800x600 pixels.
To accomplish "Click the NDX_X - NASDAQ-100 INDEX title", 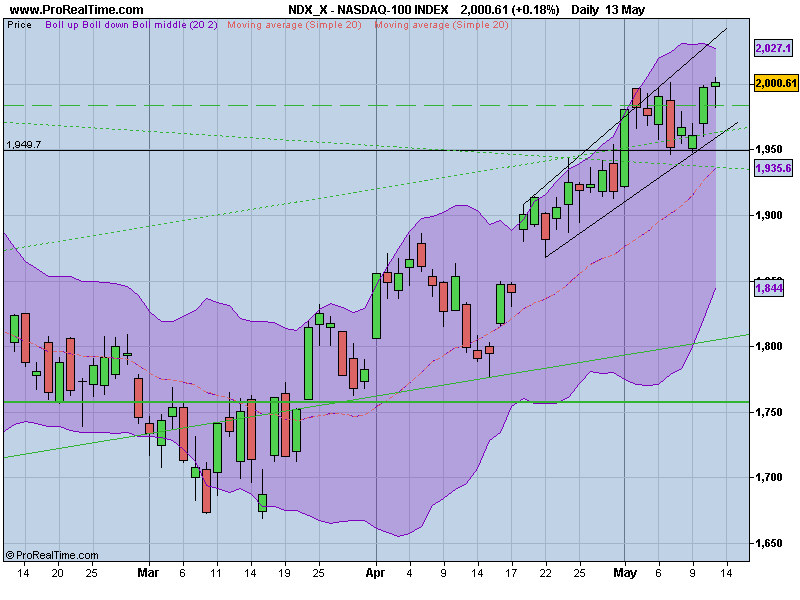I will point(368,10).
